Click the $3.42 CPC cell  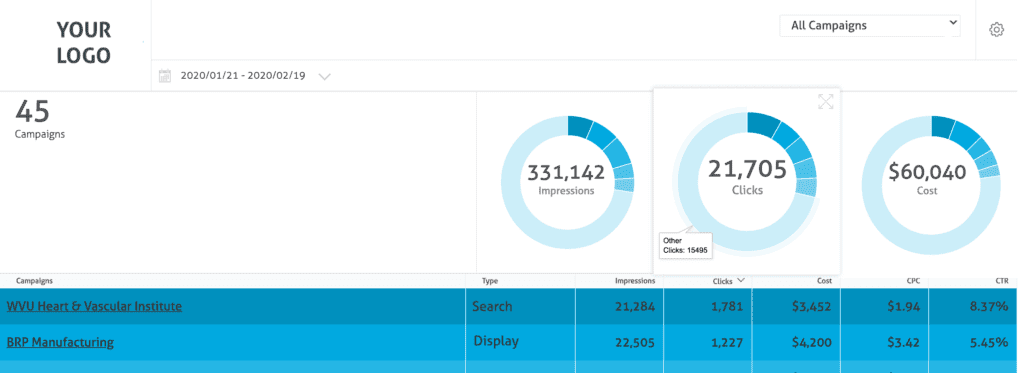click(904, 342)
